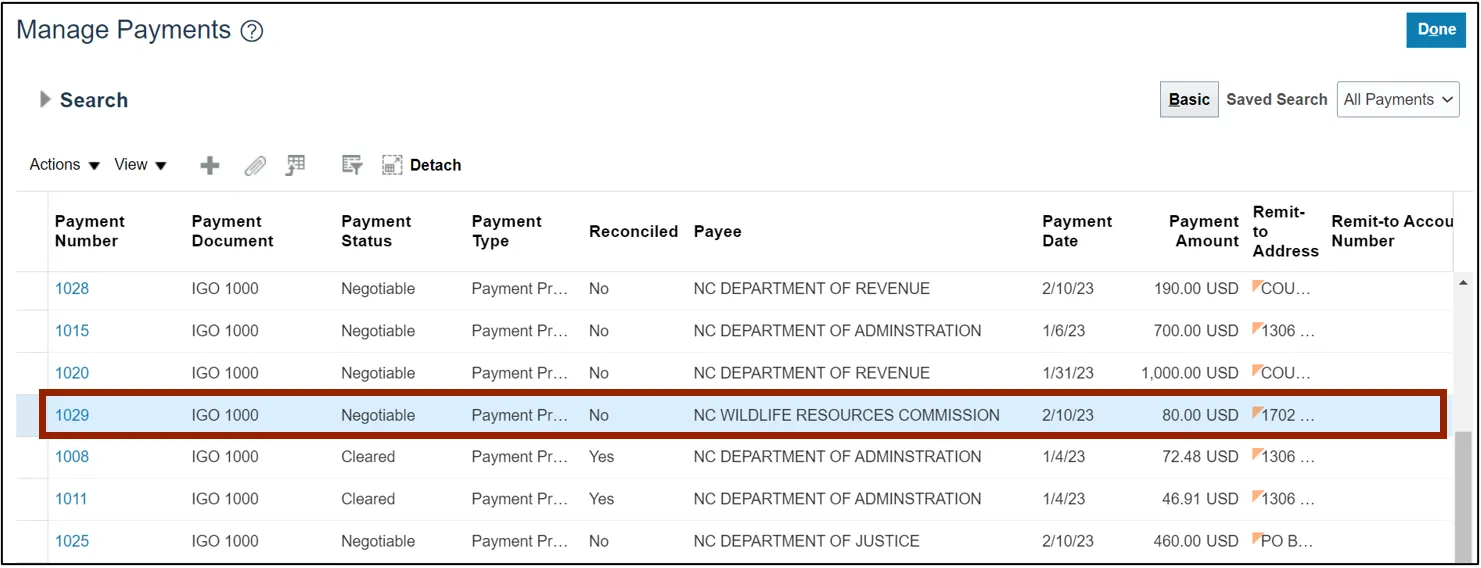Open payment number 1028 link

click(72, 289)
